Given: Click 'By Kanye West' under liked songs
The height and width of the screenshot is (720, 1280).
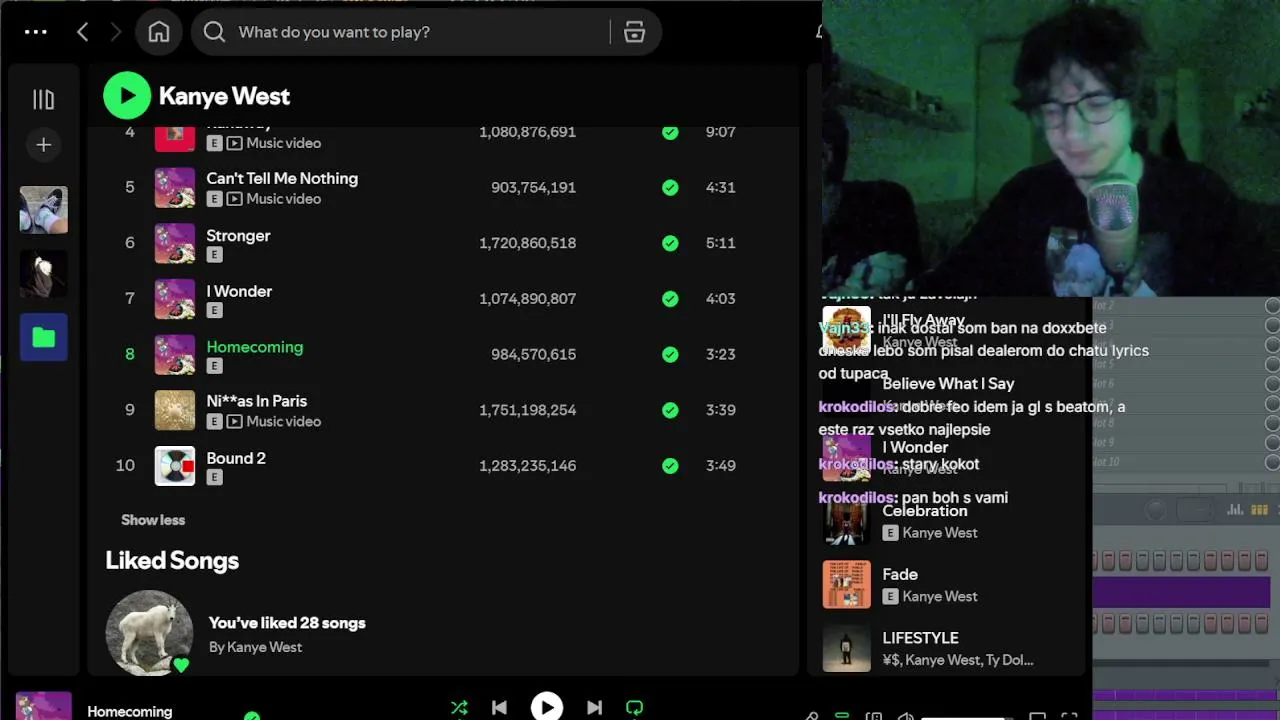Looking at the screenshot, I should click(x=255, y=647).
